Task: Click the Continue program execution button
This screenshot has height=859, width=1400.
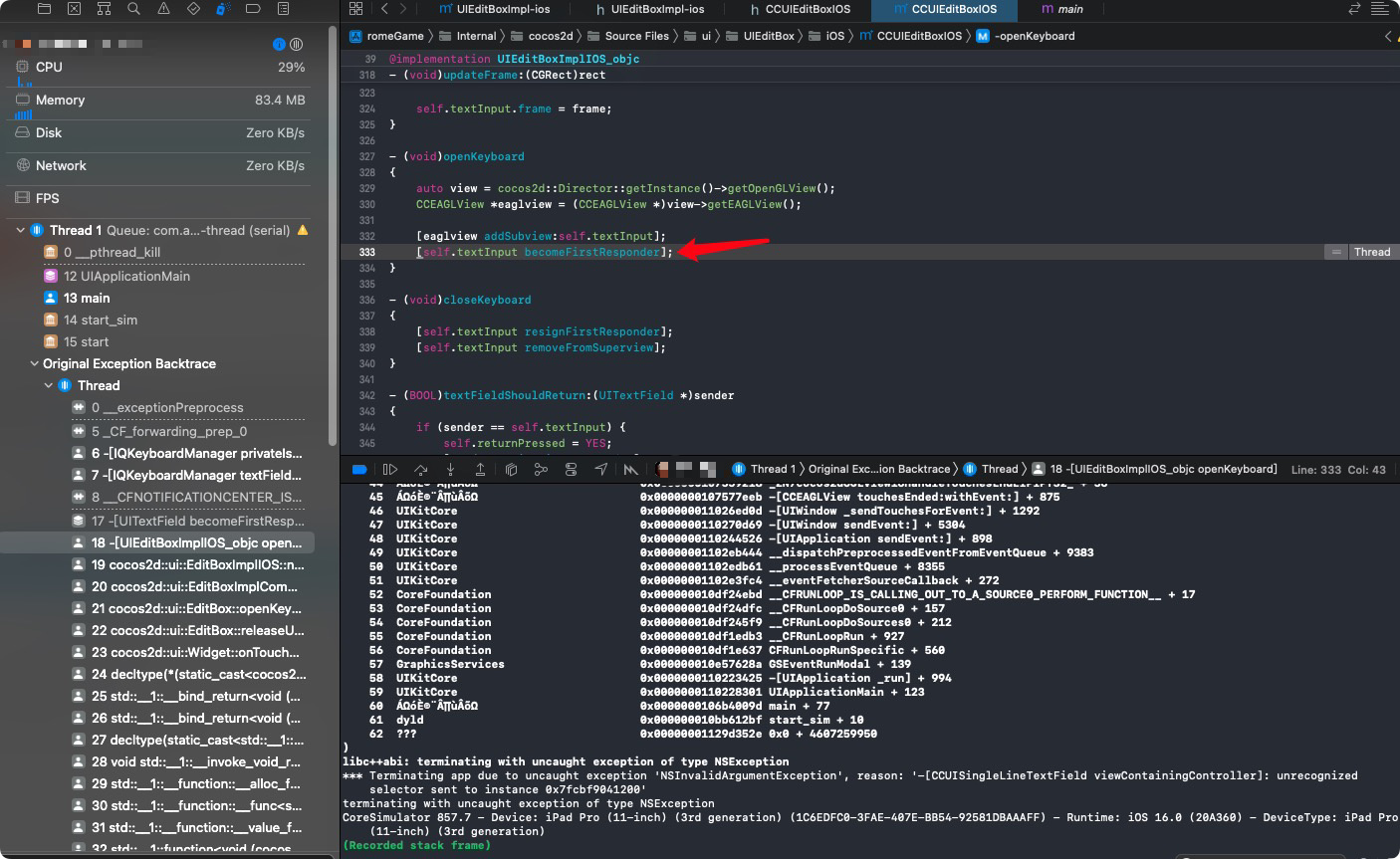Action: click(x=390, y=469)
